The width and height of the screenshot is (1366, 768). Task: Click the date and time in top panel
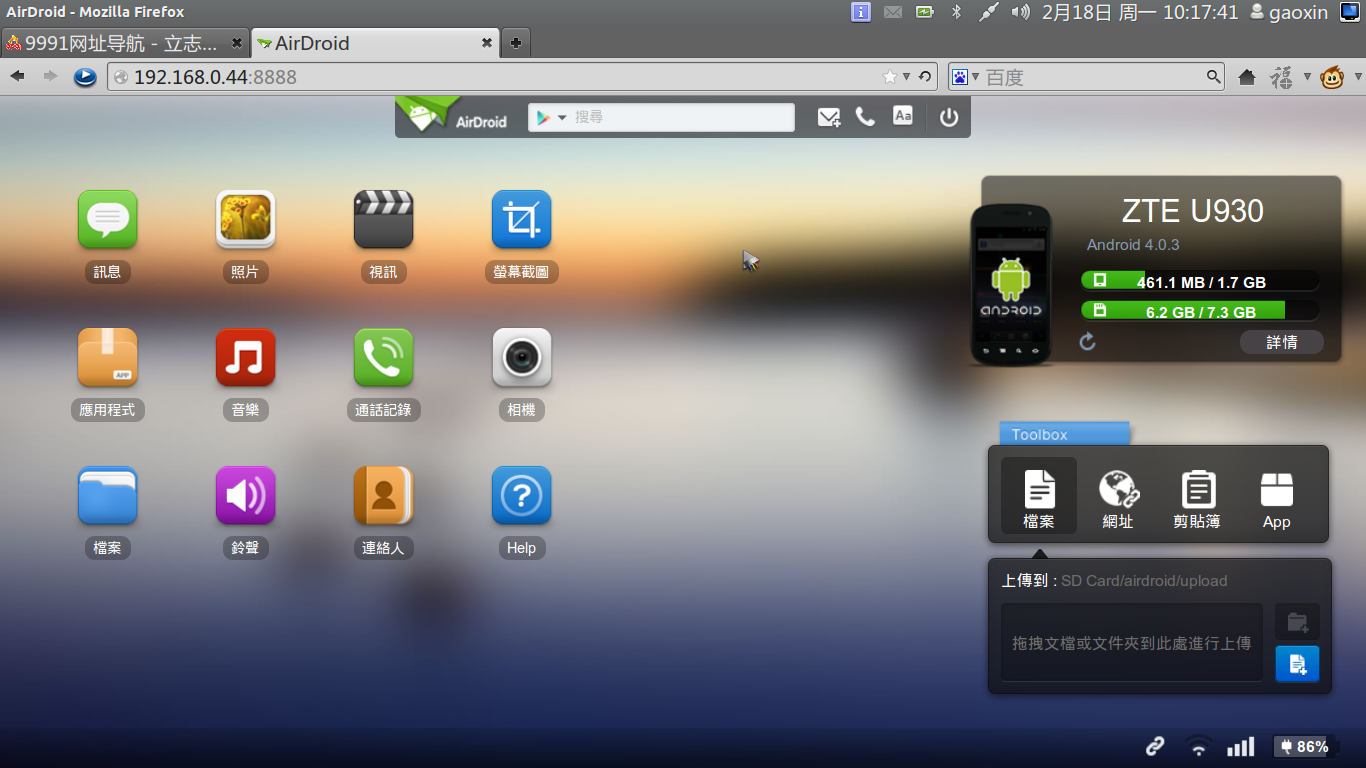(x=1140, y=12)
